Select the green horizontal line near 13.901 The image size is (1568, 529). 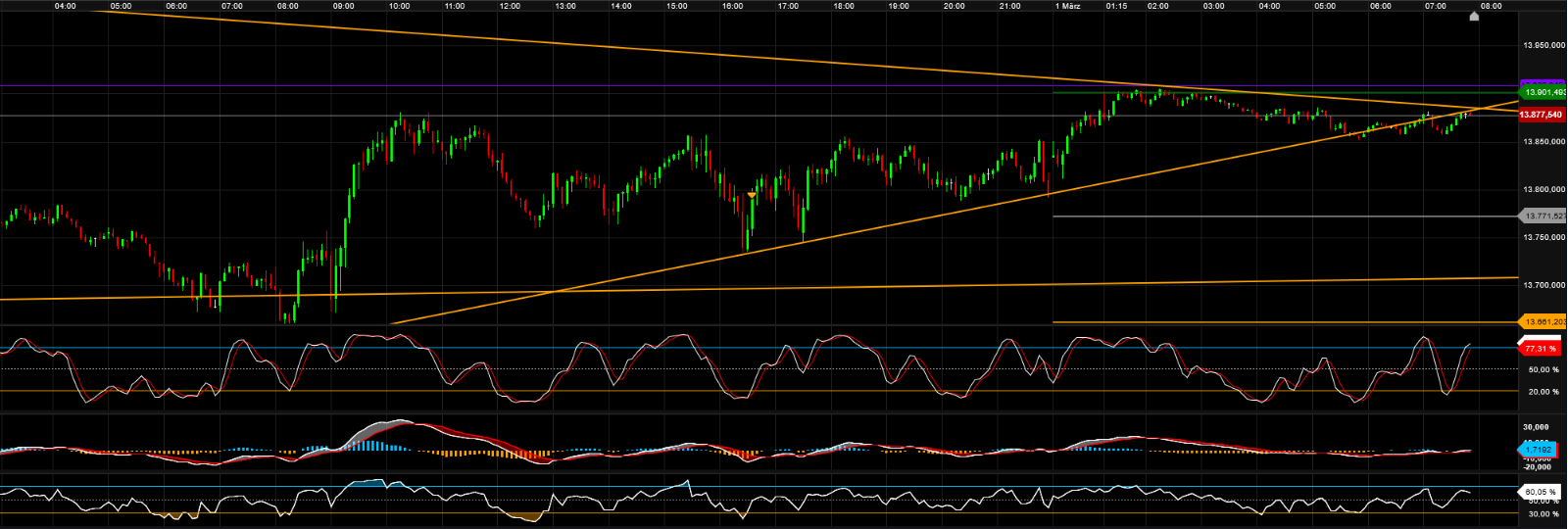(x=1274, y=92)
